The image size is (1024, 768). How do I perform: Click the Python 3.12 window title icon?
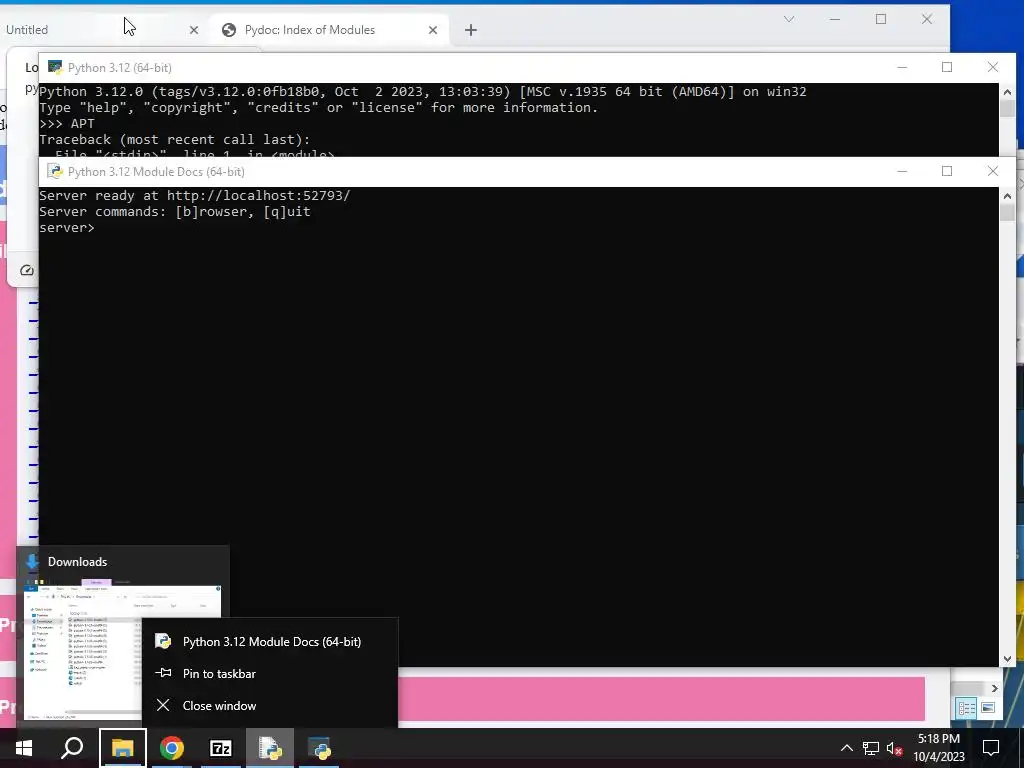[56, 67]
